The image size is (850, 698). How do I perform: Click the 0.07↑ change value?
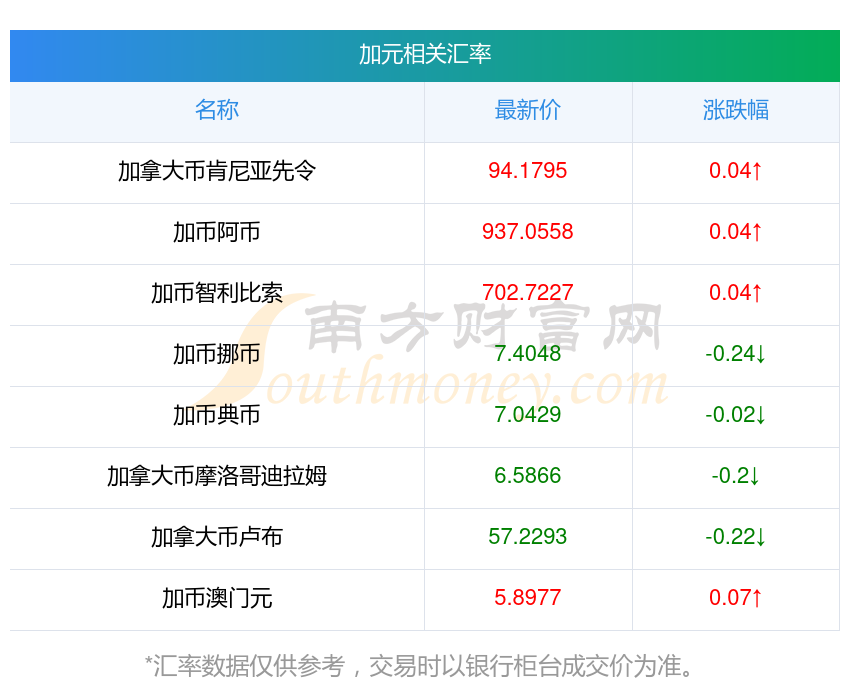click(736, 598)
